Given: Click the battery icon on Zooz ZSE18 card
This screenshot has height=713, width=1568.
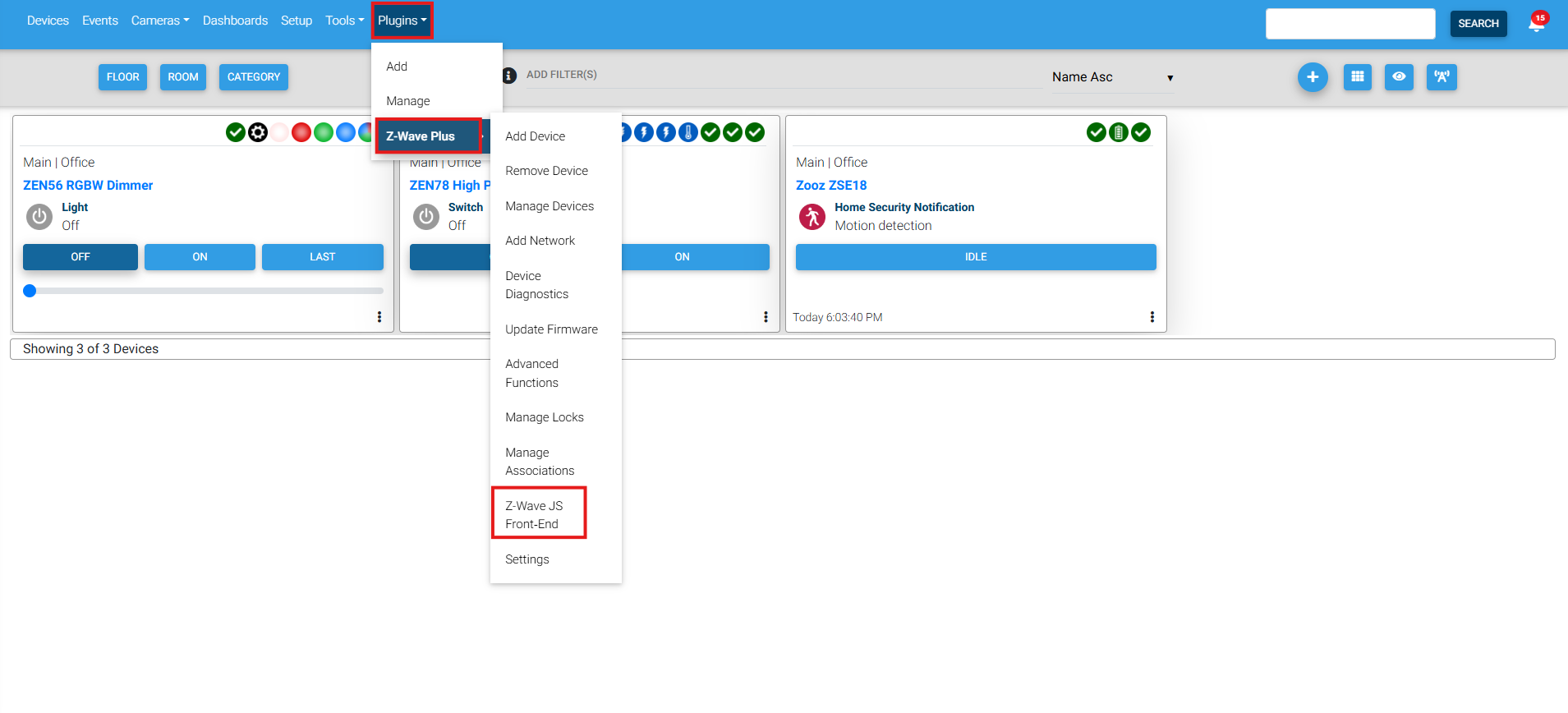Looking at the screenshot, I should coord(1119,132).
